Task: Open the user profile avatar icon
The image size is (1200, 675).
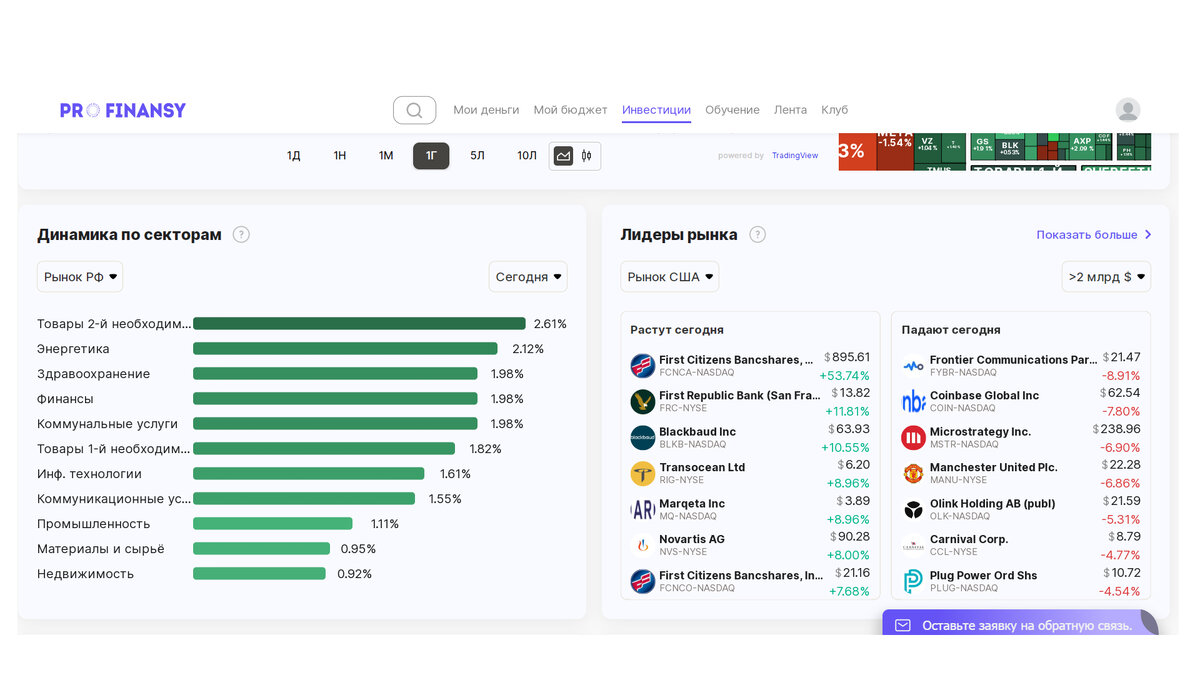Action: tap(1127, 109)
